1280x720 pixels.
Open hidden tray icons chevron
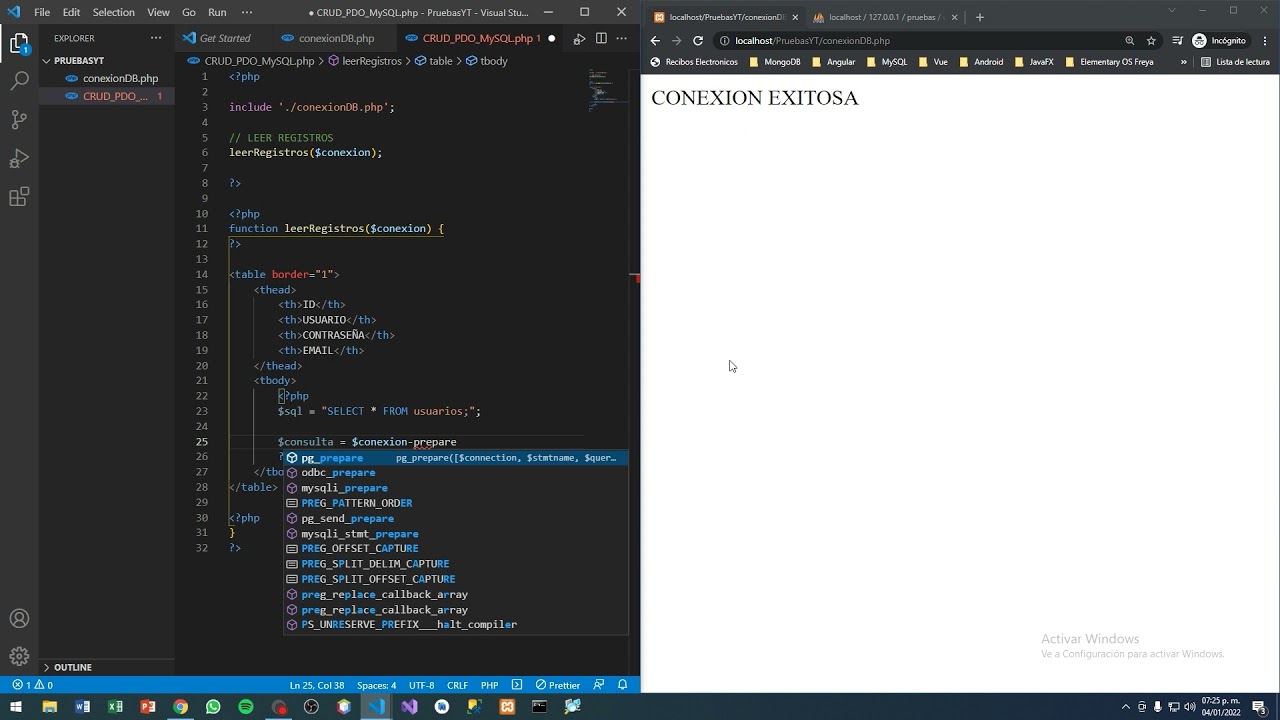[x=1126, y=707]
